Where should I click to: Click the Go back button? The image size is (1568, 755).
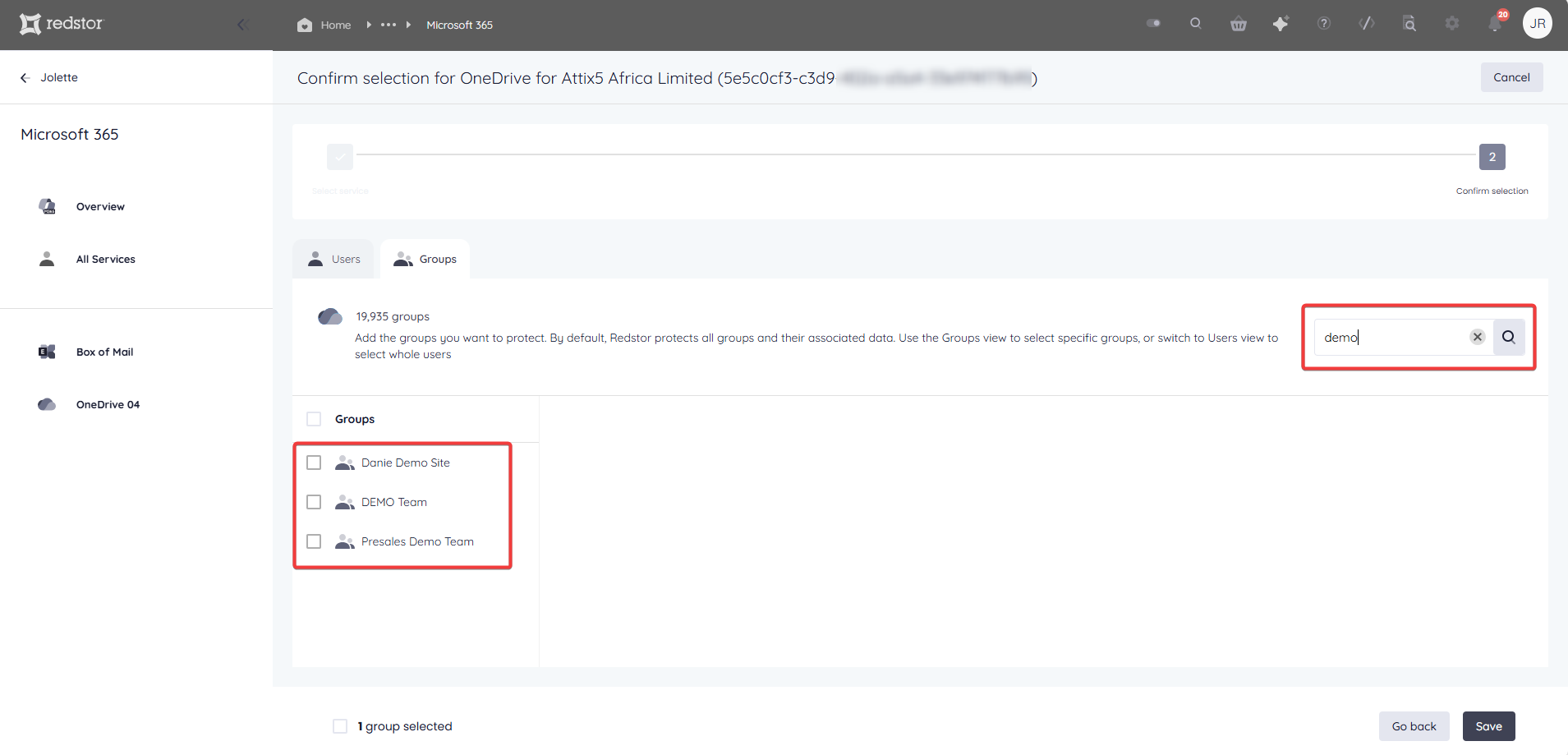coord(1414,726)
